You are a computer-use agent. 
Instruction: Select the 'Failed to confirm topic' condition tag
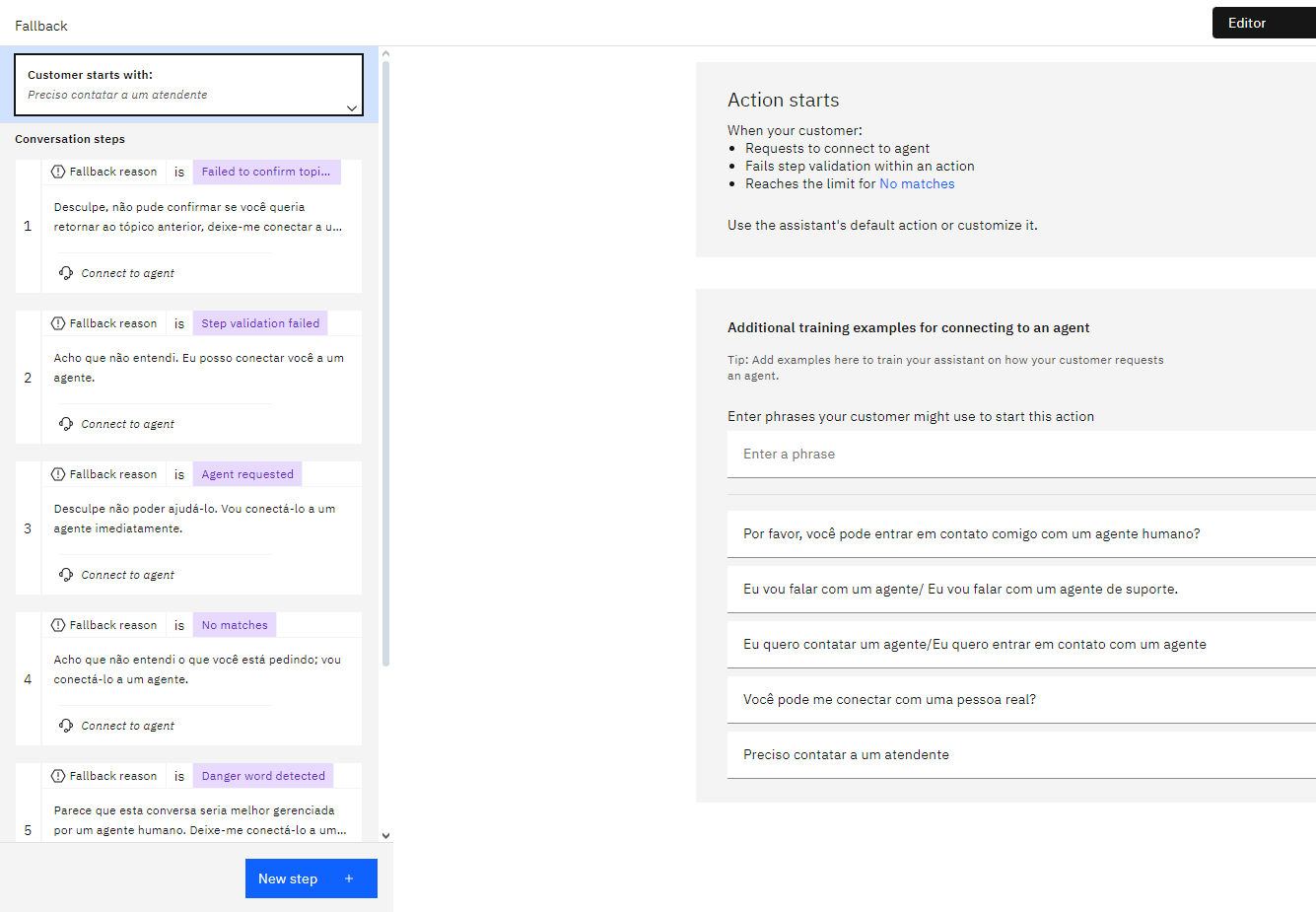click(266, 172)
